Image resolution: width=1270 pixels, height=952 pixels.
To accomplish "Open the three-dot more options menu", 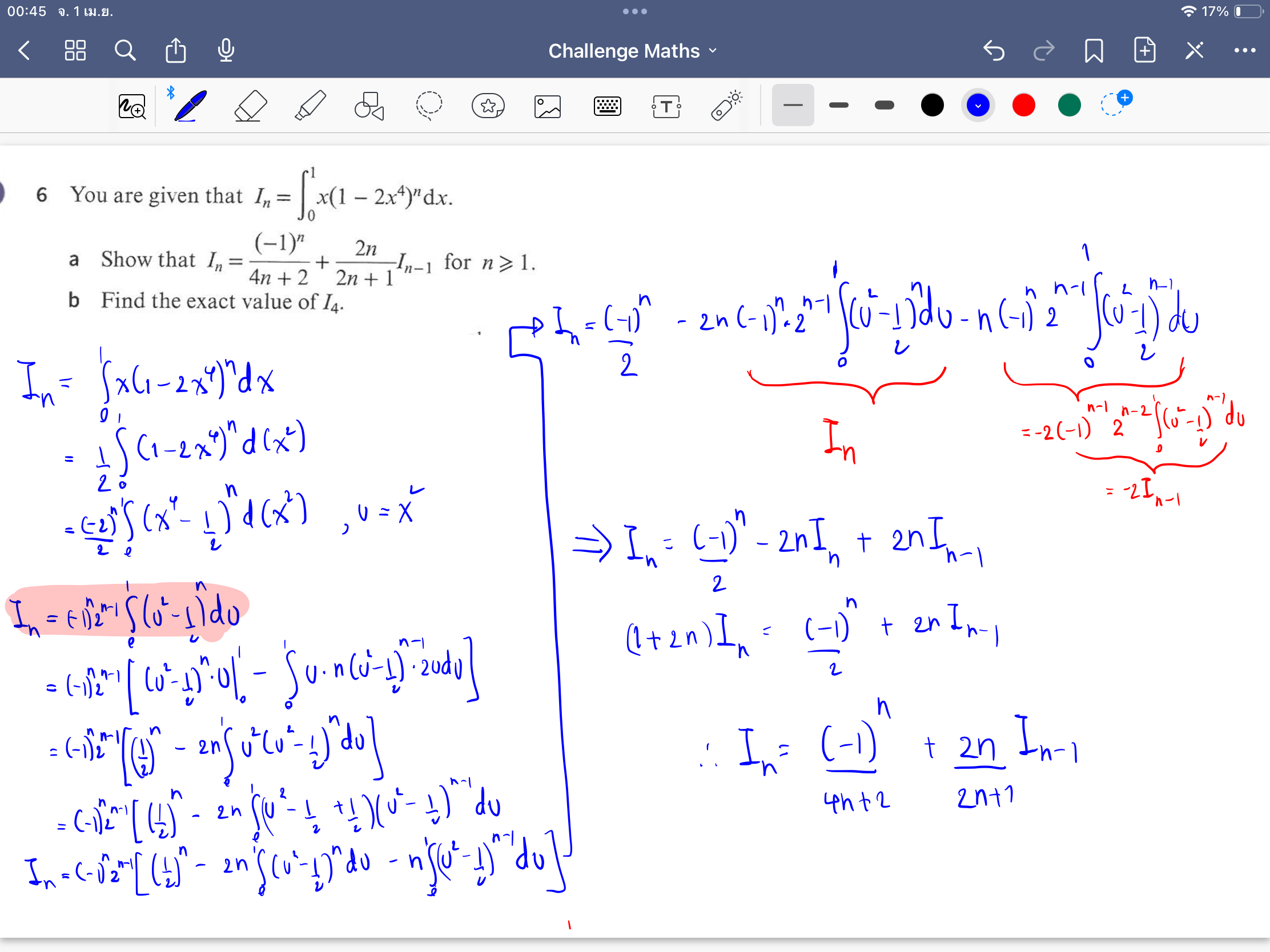I will pos(1244,50).
